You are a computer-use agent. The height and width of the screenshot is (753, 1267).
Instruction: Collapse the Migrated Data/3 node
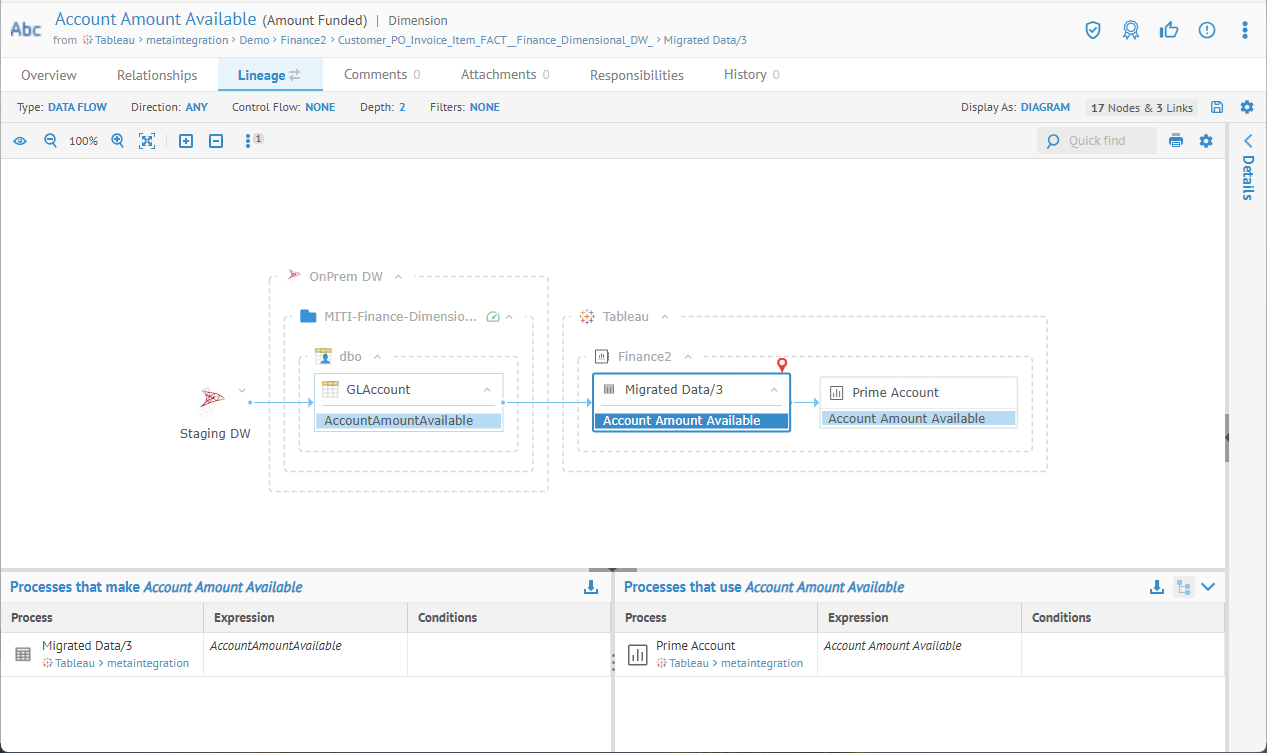(774, 390)
